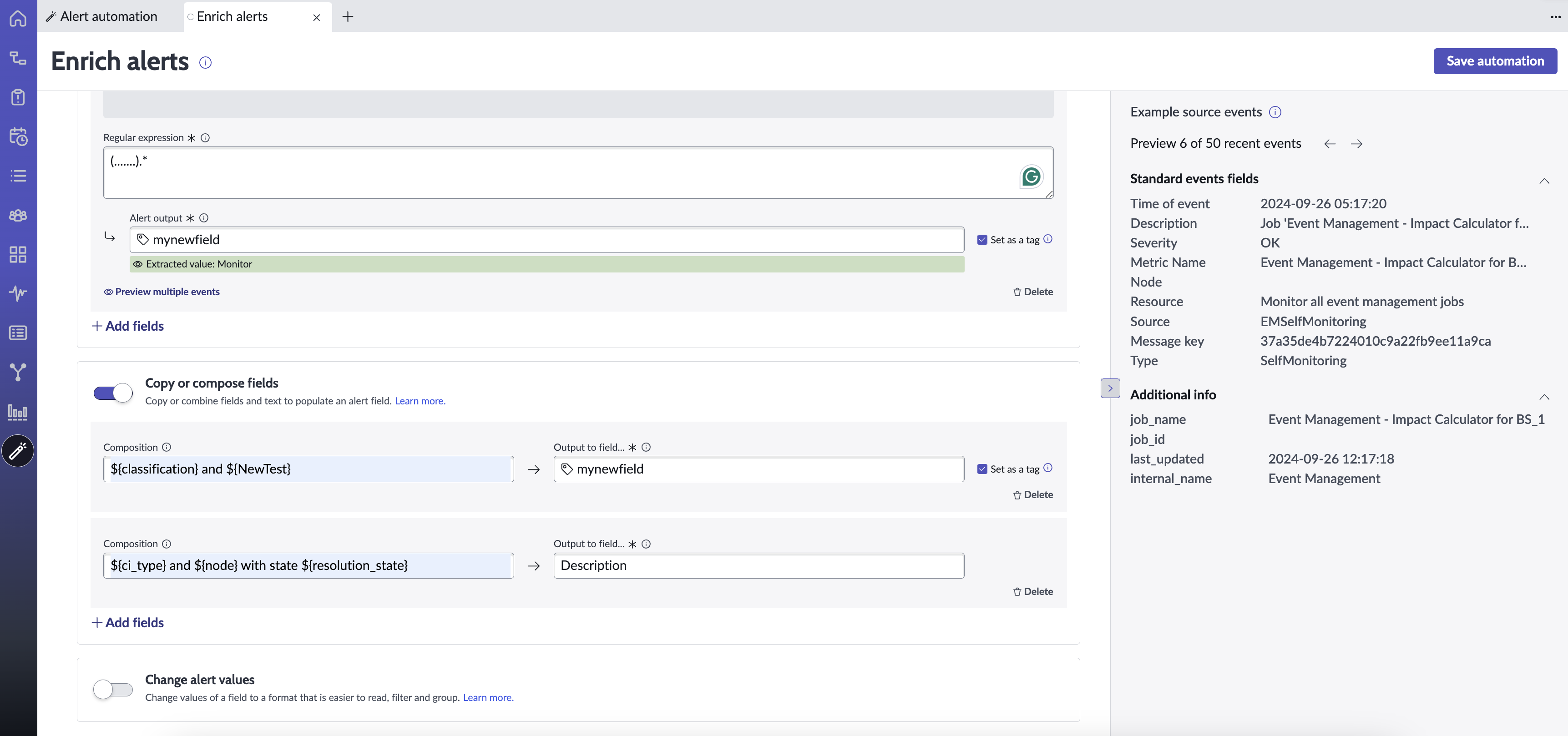
Task: Delete the classification and NewTest composition
Action: (x=1032, y=494)
